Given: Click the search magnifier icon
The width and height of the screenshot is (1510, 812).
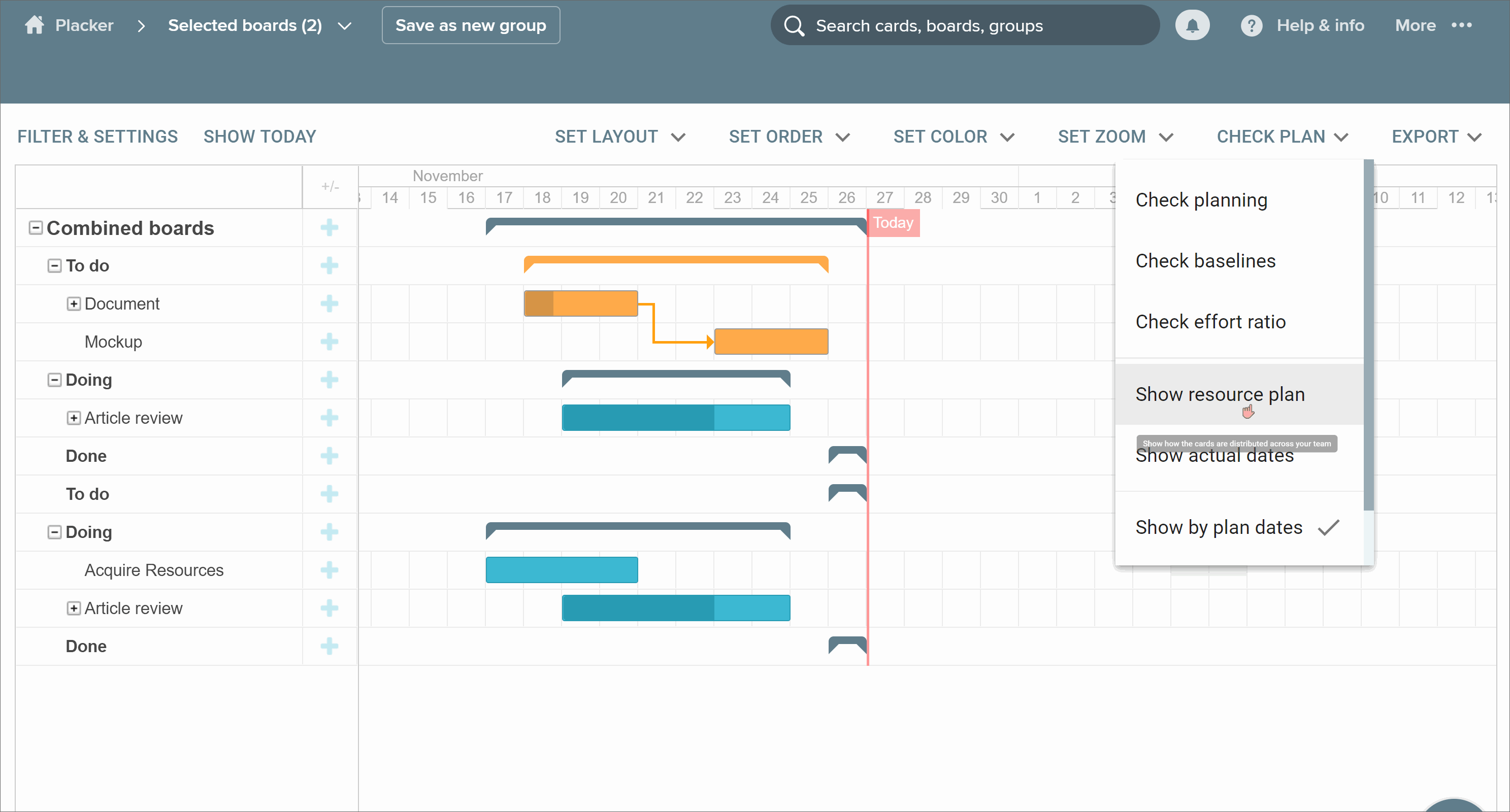Looking at the screenshot, I should coord(794,26).
